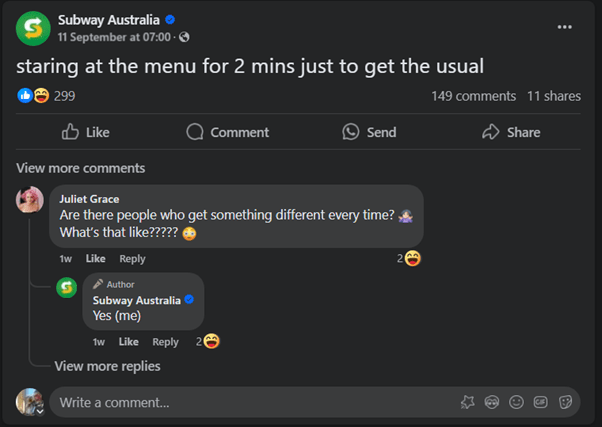Open the sticker picker in comment box
The image size is (602, 427).
[565, 402]
